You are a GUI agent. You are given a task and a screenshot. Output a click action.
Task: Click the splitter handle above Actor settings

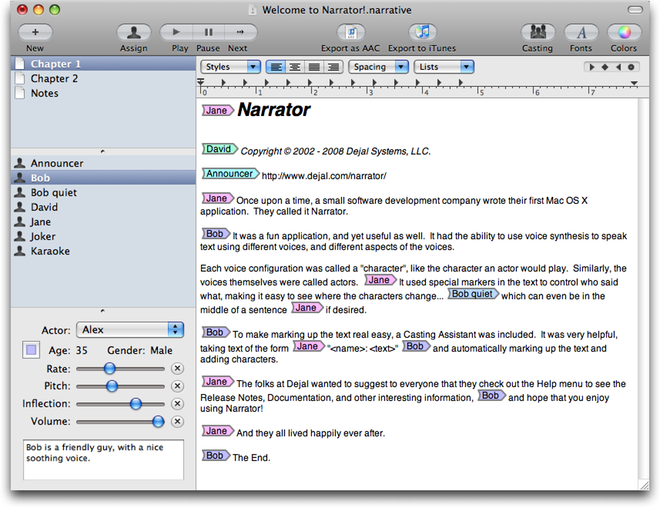pyautogui.click(x=103, y=311)
